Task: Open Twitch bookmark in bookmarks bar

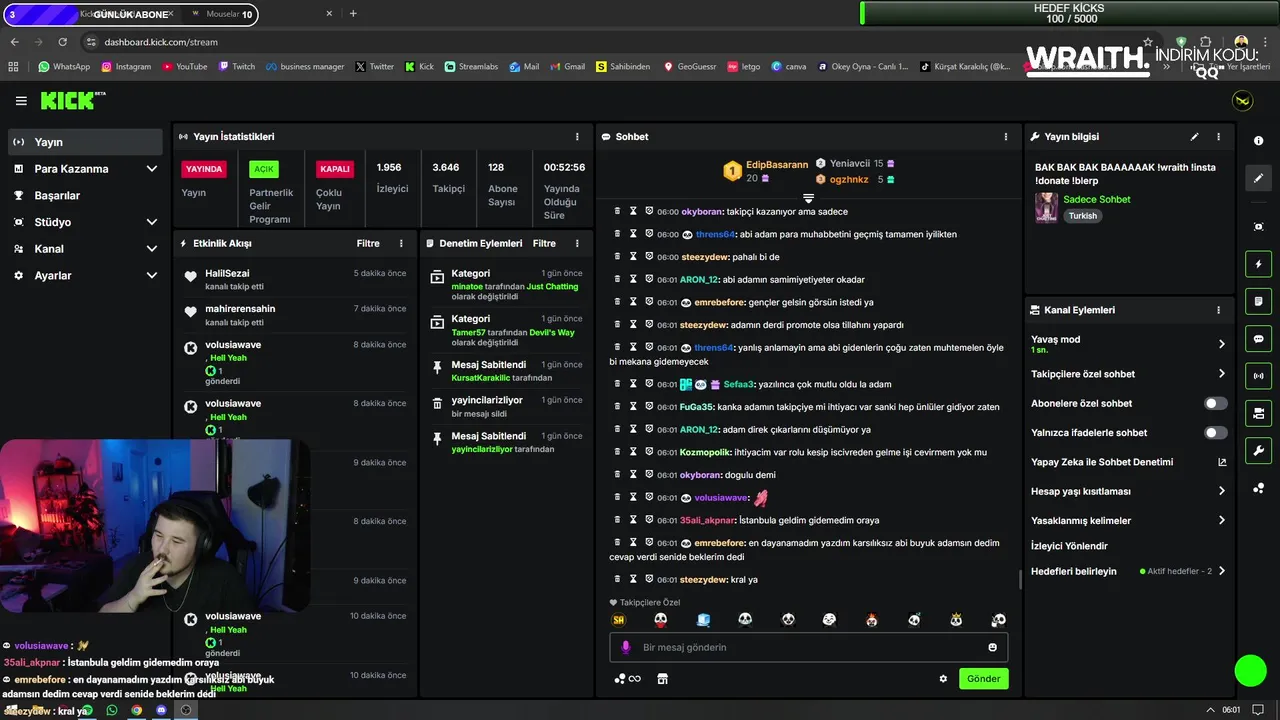Action: pos(236,67)
